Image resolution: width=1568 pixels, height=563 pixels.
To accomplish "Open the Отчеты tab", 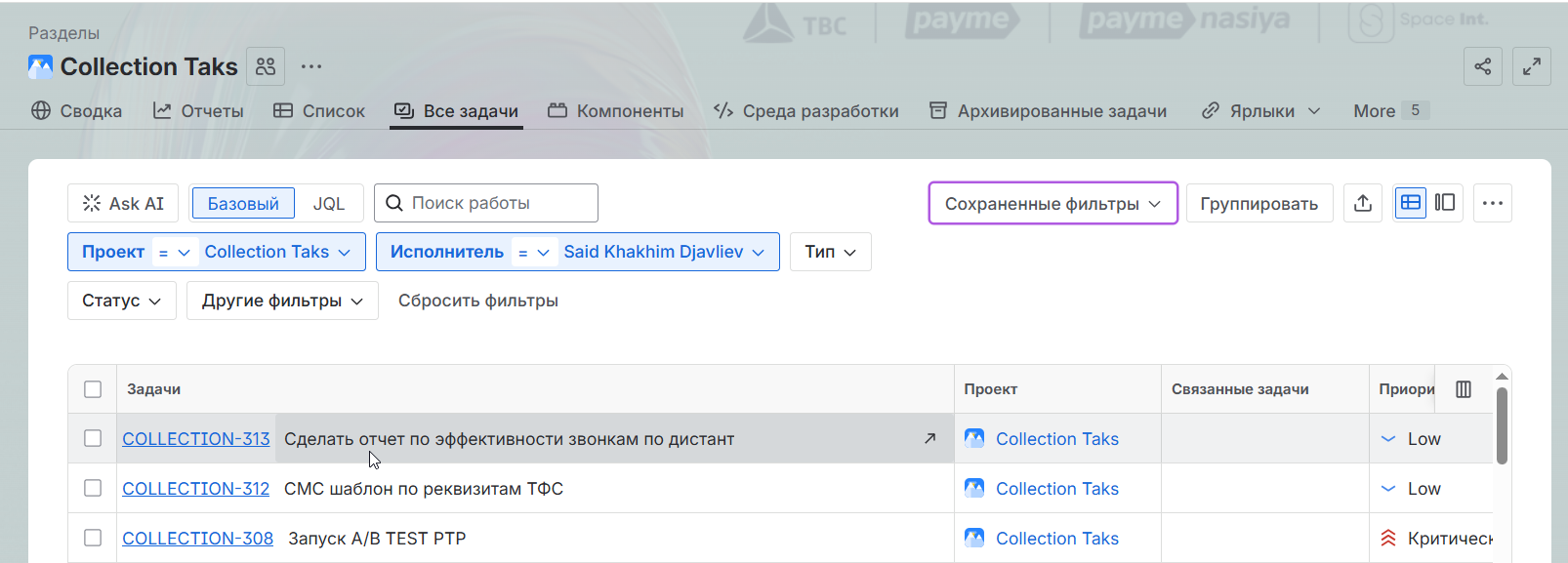I will pos(198,111).
